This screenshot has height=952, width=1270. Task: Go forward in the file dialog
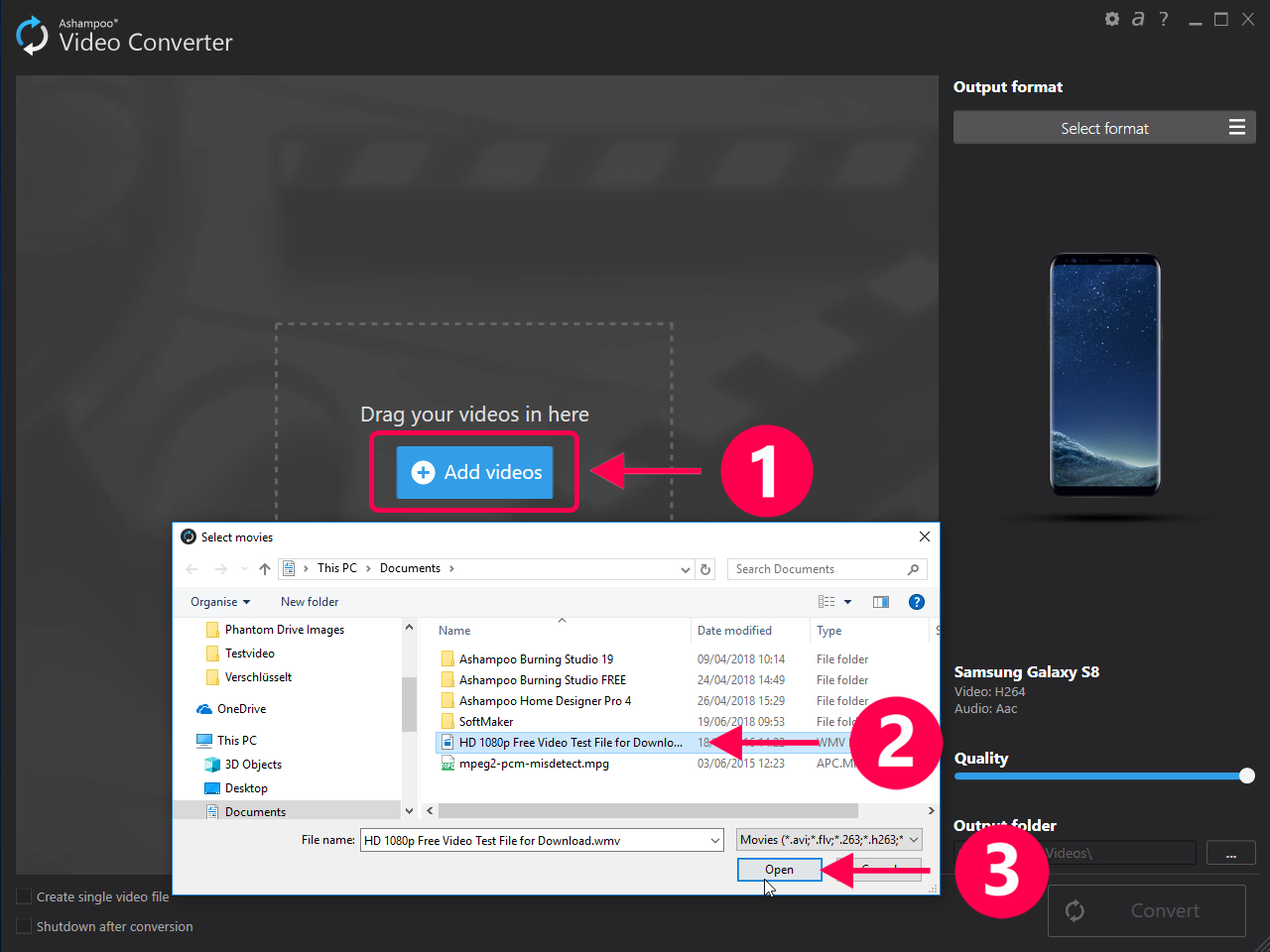[220, 569]
